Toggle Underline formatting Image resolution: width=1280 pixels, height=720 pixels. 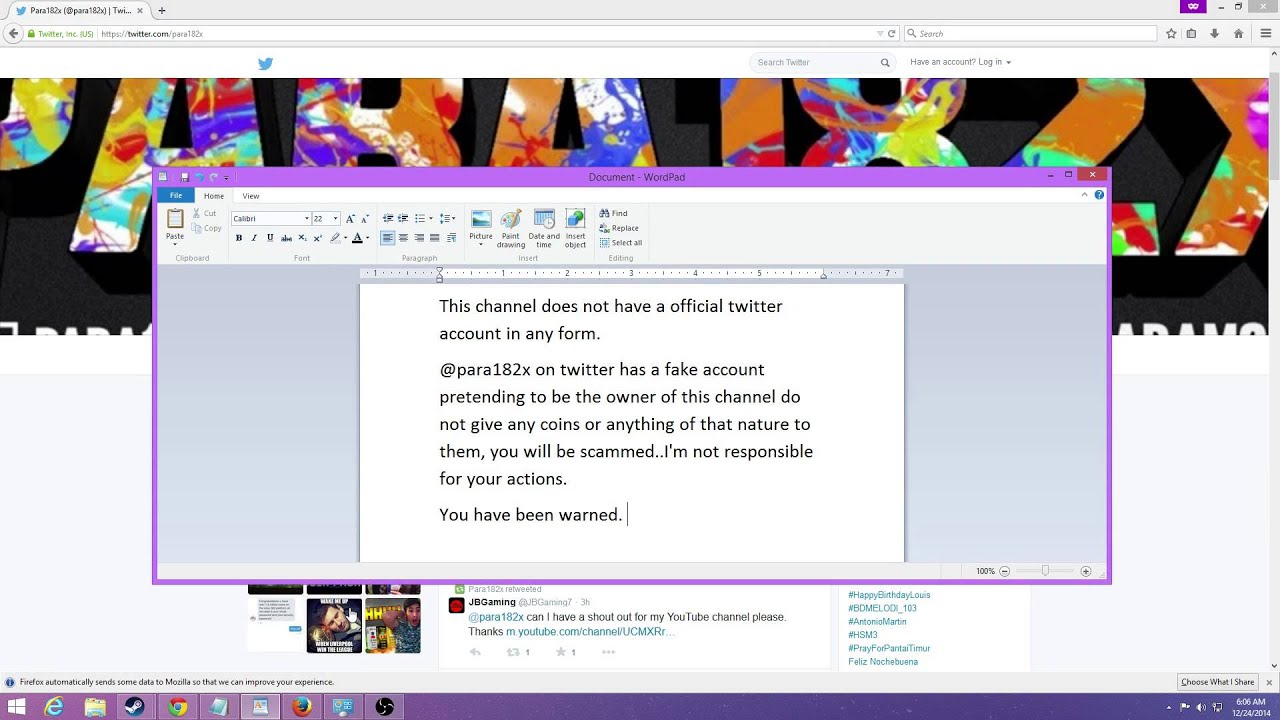coord(270,238)
